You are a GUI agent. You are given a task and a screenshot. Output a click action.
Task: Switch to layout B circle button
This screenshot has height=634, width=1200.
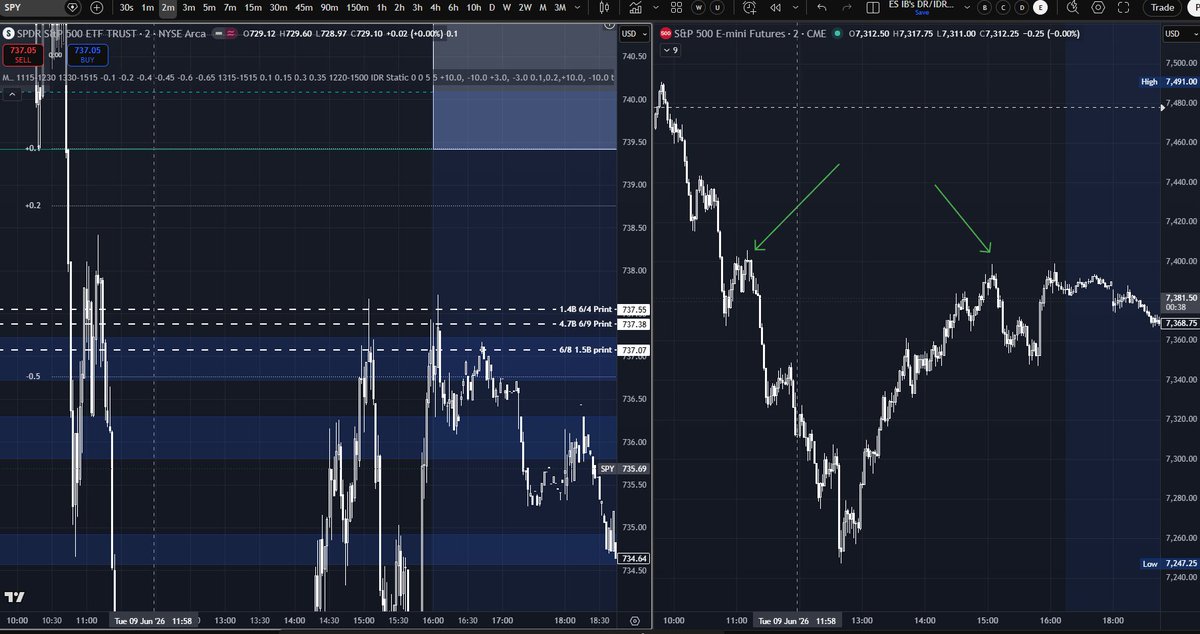(x=984, y=7)
